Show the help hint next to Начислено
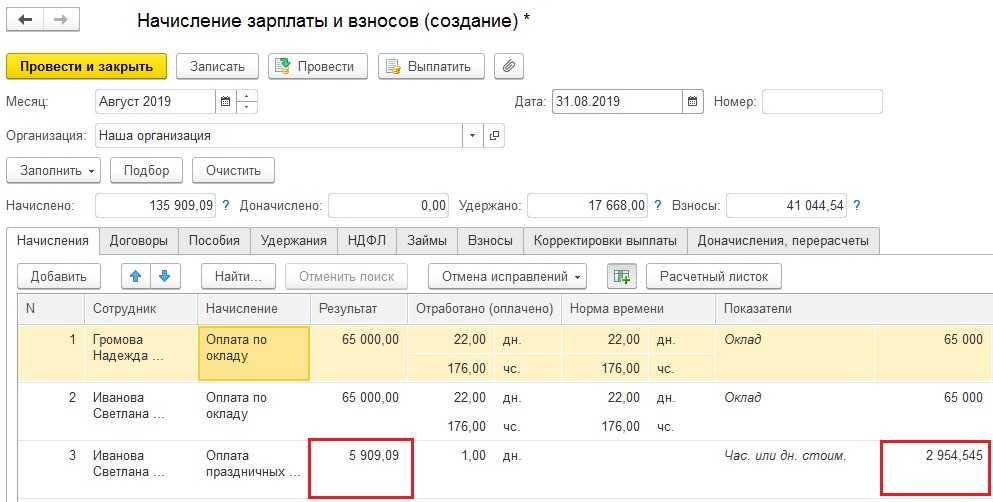The height and width of the screenshot is (502, 993). (225, 206)
